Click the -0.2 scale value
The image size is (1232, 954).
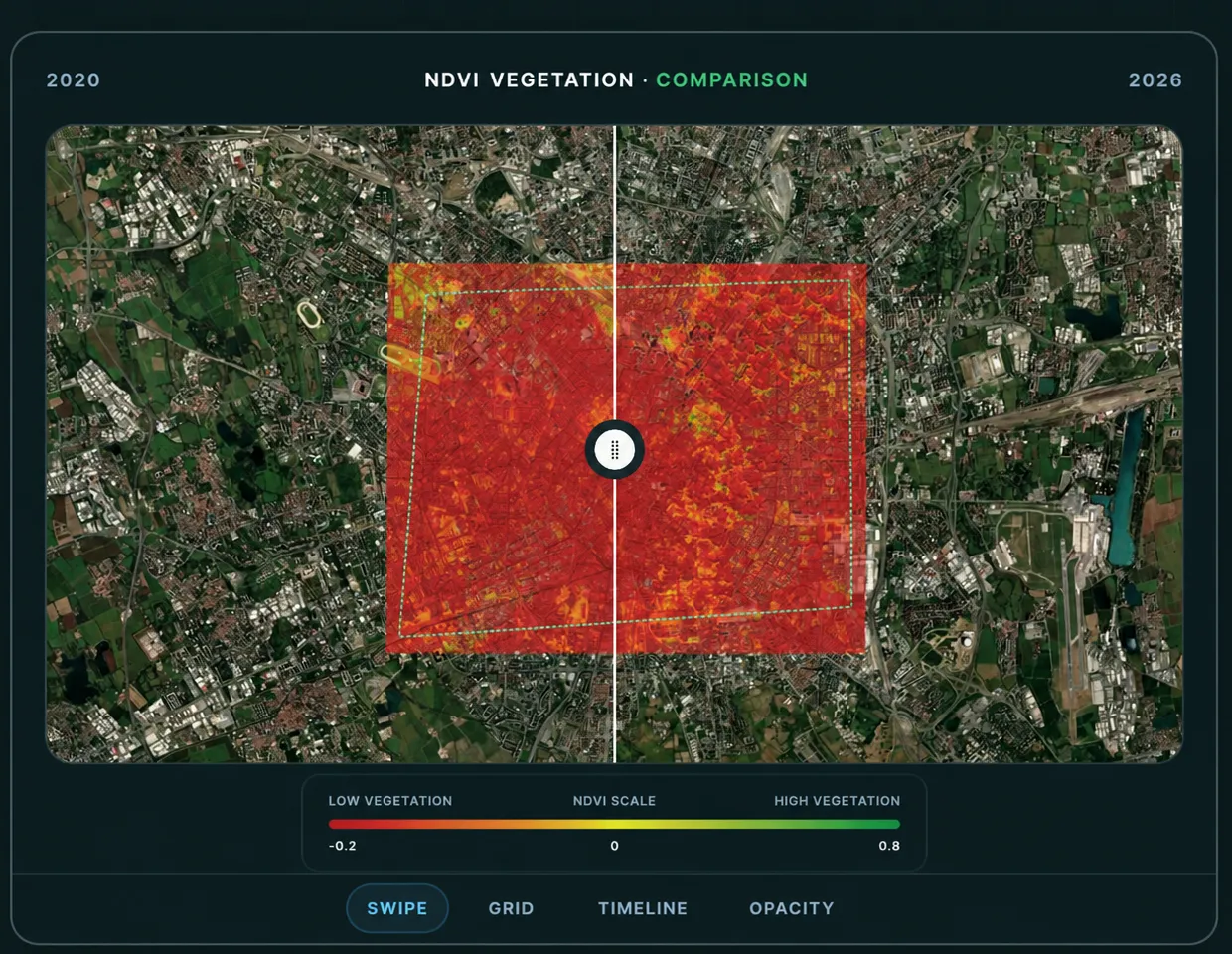[343, 846]
